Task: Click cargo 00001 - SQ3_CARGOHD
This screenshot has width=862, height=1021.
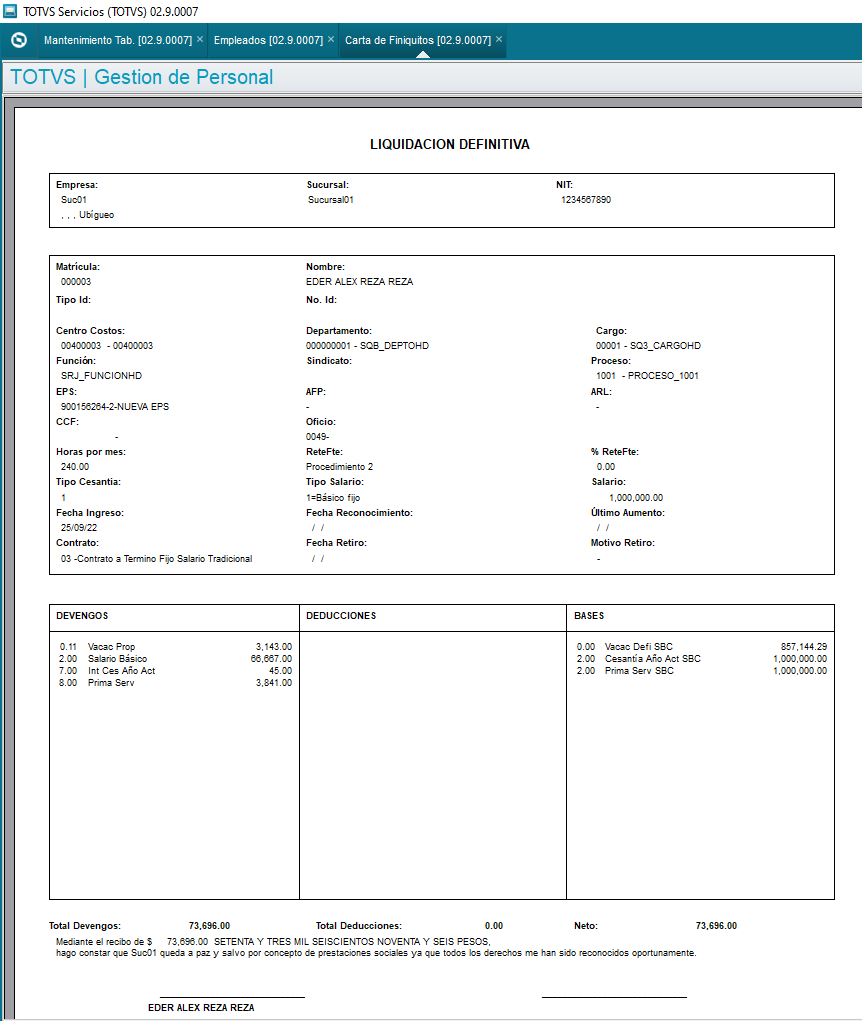Action: pos(648,346)
